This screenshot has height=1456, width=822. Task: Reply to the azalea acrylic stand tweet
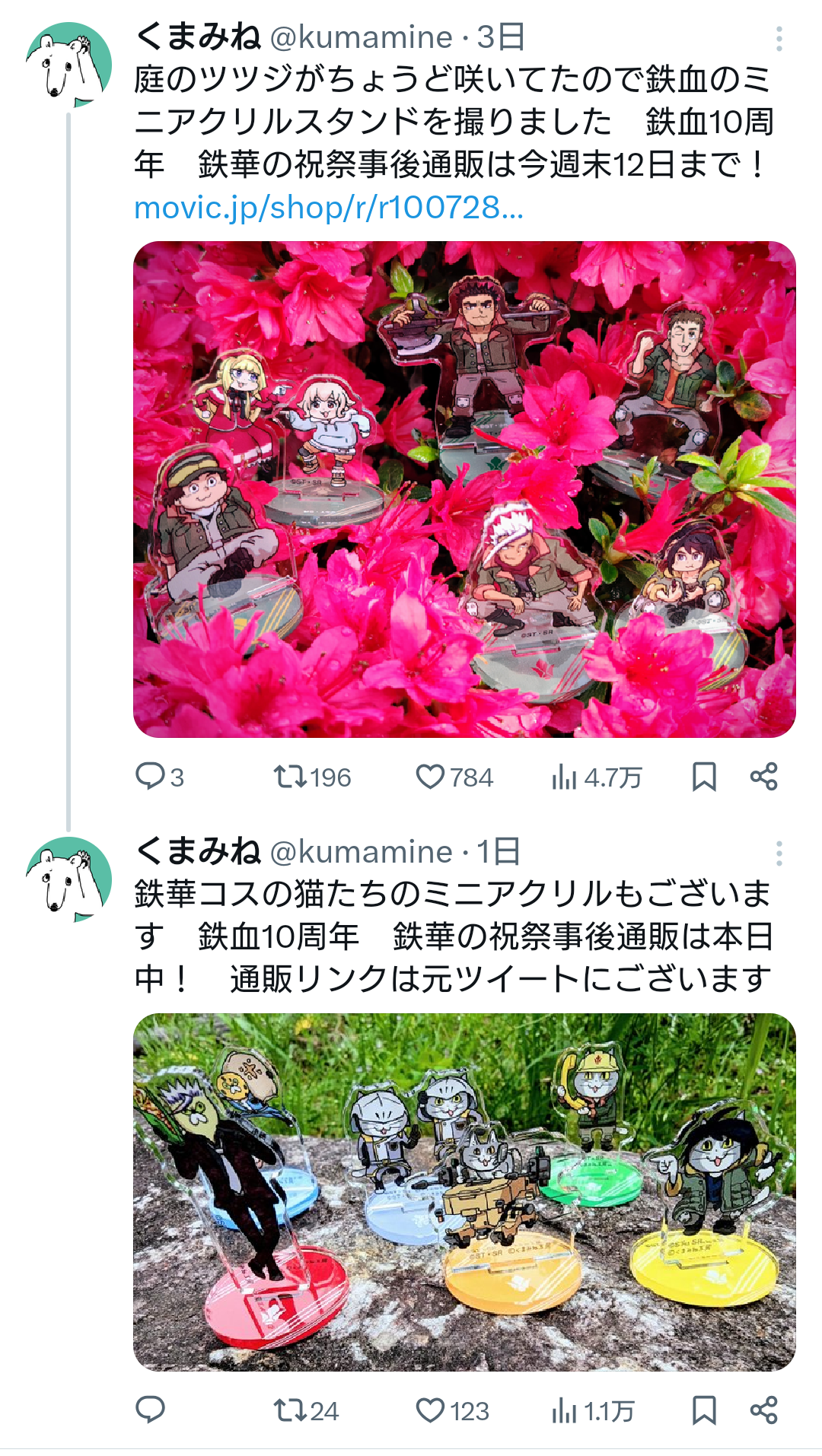coord(159,777)
